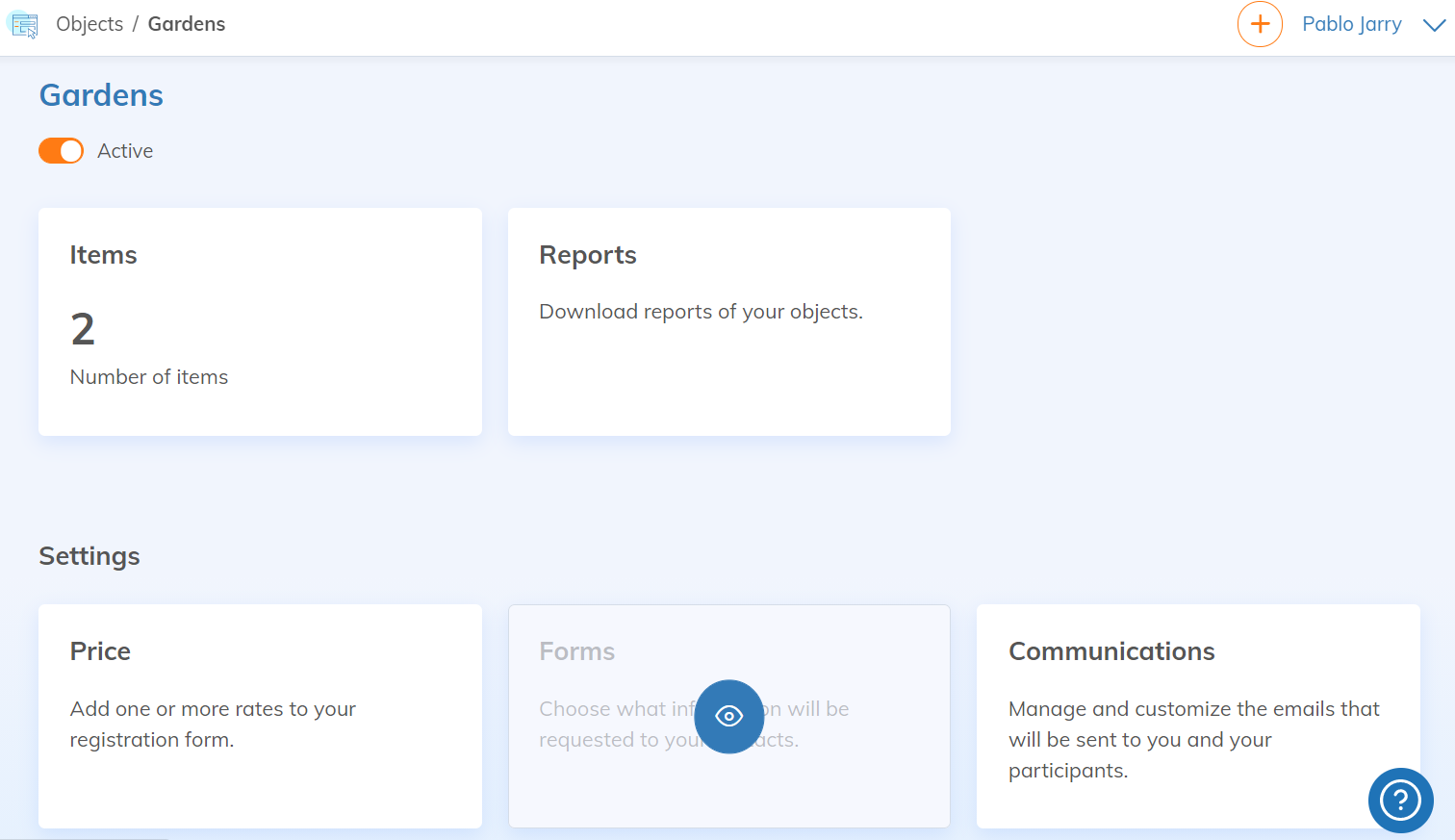Image resolution: width=1455 pixels, height=840 pixels.
Task: Click the Active label beside the switch
Action: pos(125,151)
